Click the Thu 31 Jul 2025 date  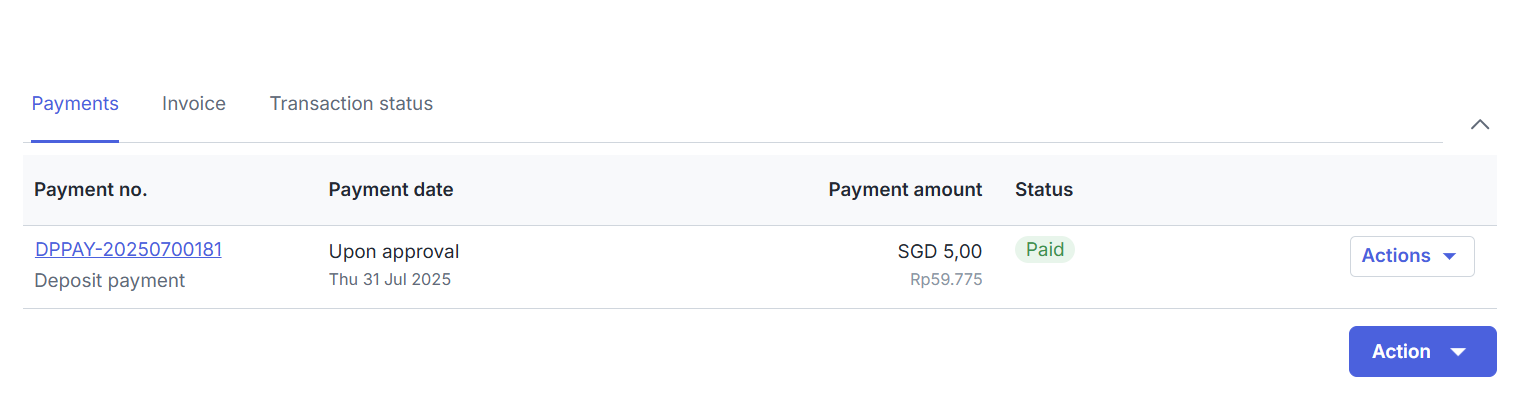pyautogui.click(x=390, y=280)
